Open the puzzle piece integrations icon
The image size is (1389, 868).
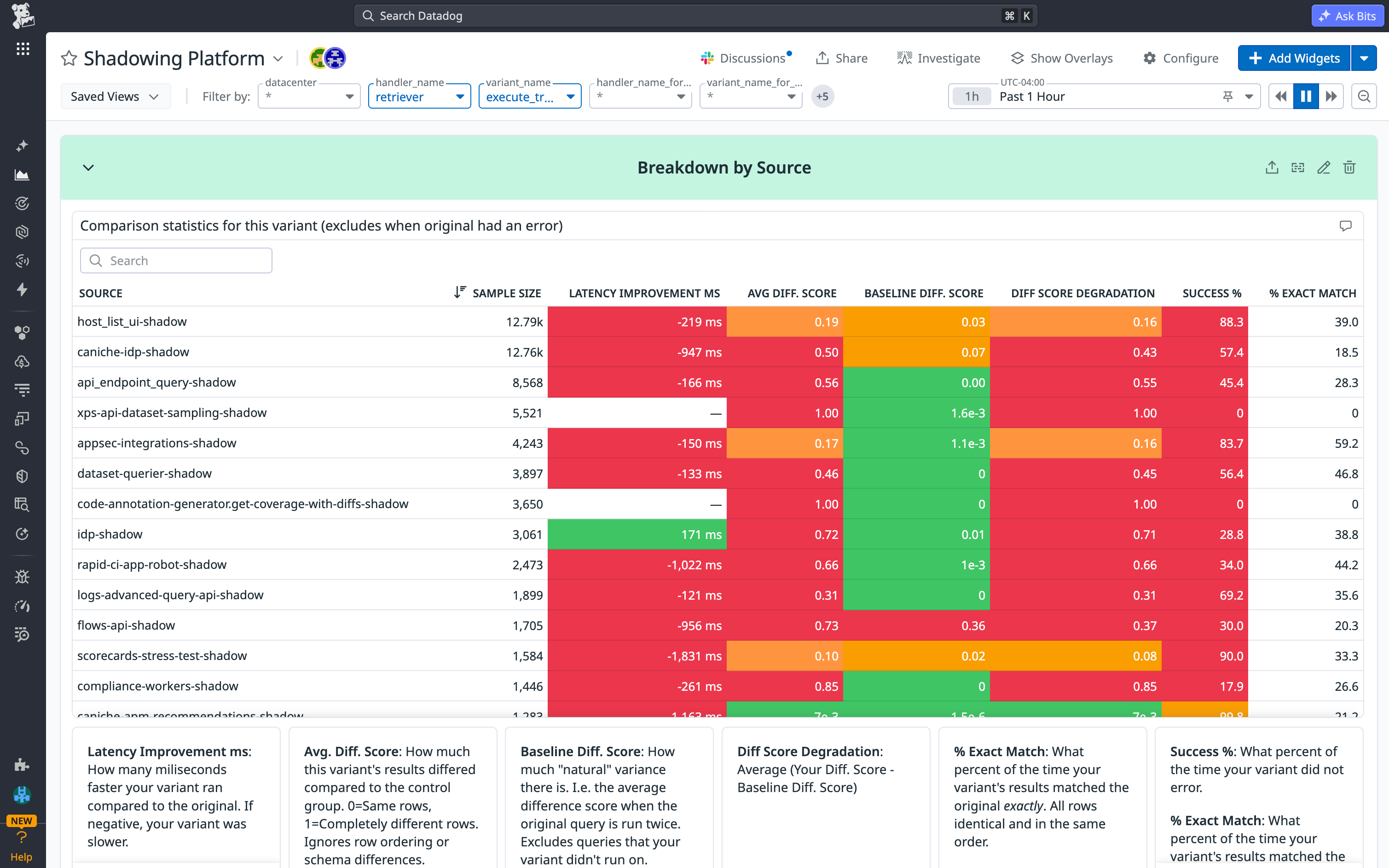(x=23, y=764)
